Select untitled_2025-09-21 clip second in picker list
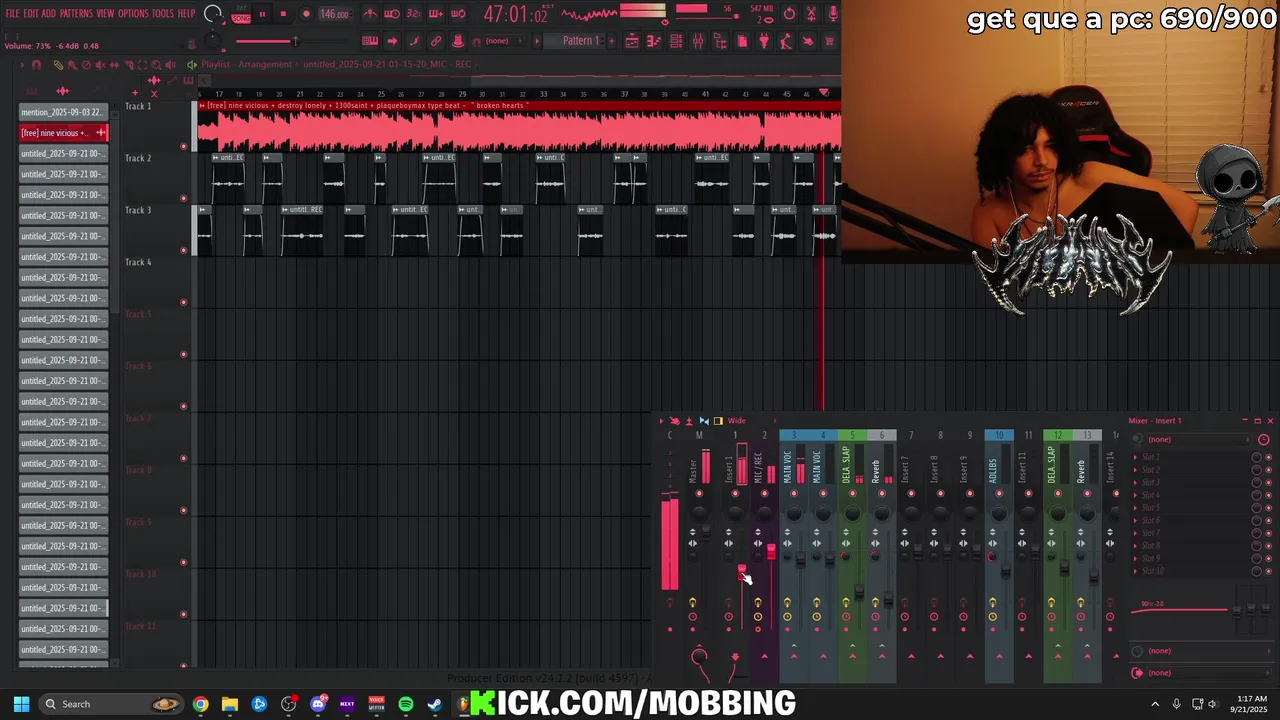1280x720 pixels. pyautogui.click(x=63, y=174)
